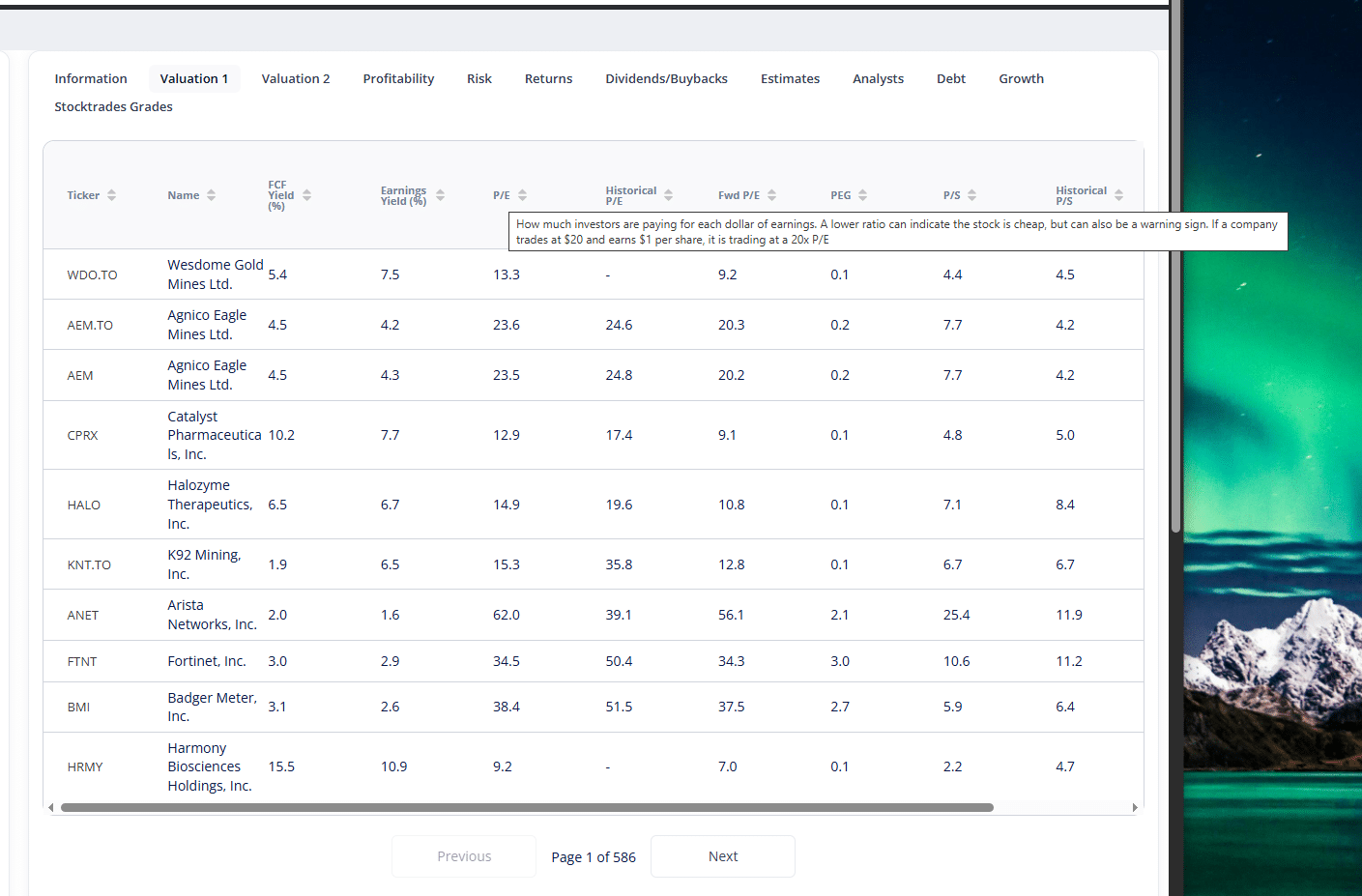Viewport: 1362px width, 896px height.
Task: Open the Stocktrades Grades tab
Action: [113, 107]
